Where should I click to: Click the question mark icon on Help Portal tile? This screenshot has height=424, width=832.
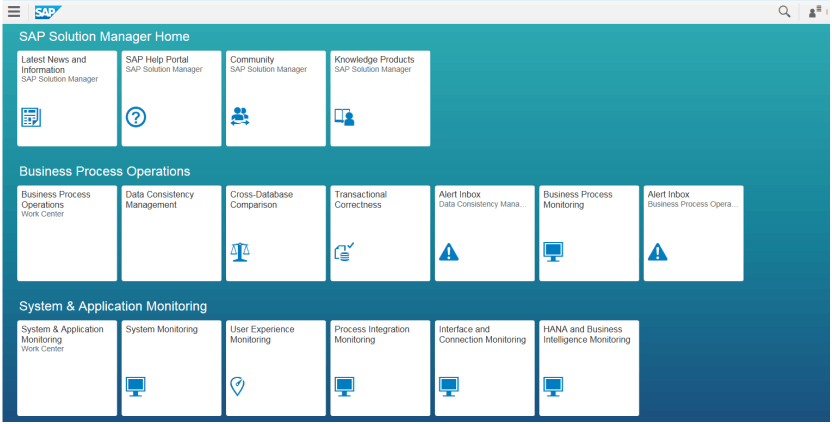136,117
